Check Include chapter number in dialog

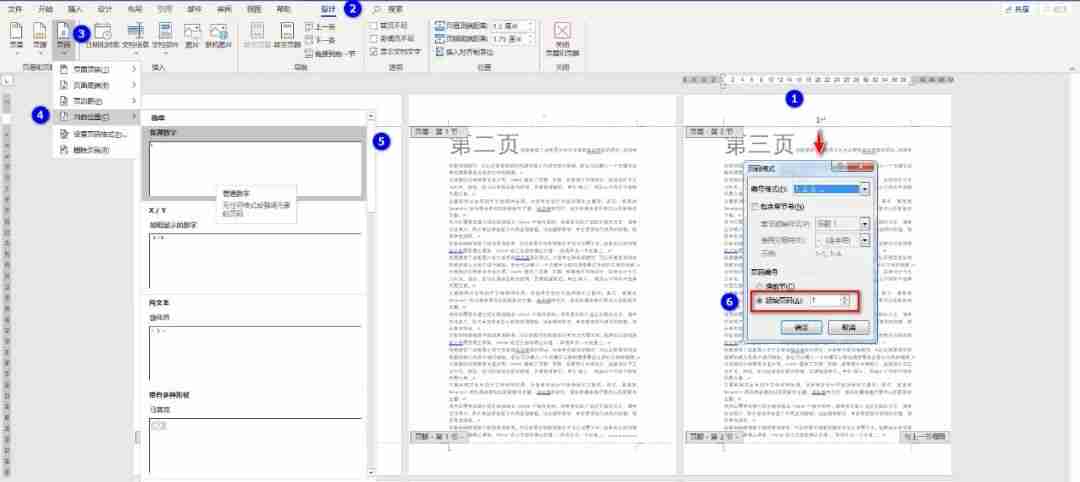[x=756, y=207]
